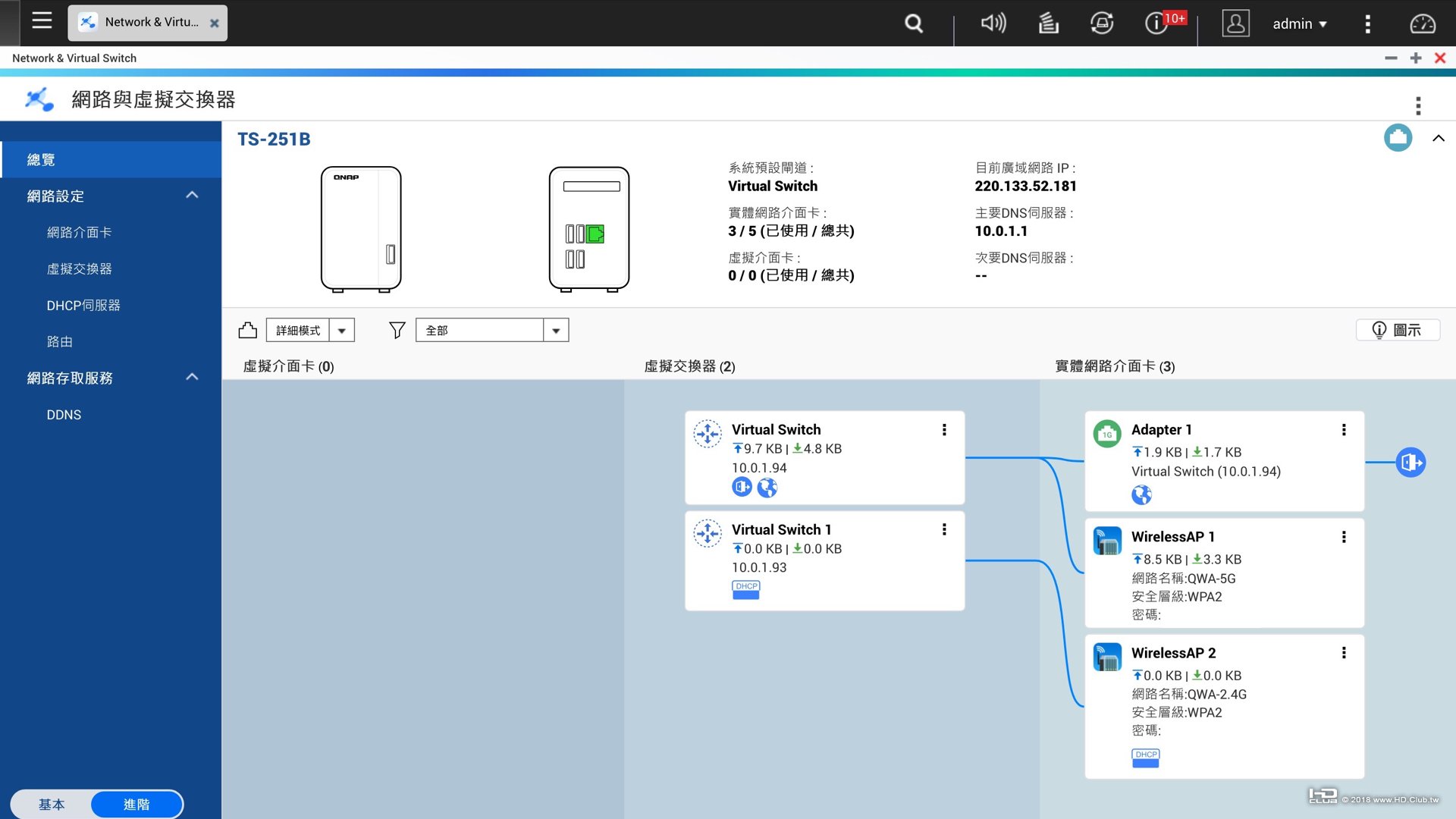Select 總覽 in sidebar
1456x819 pixels.
(x=111, y=159)
